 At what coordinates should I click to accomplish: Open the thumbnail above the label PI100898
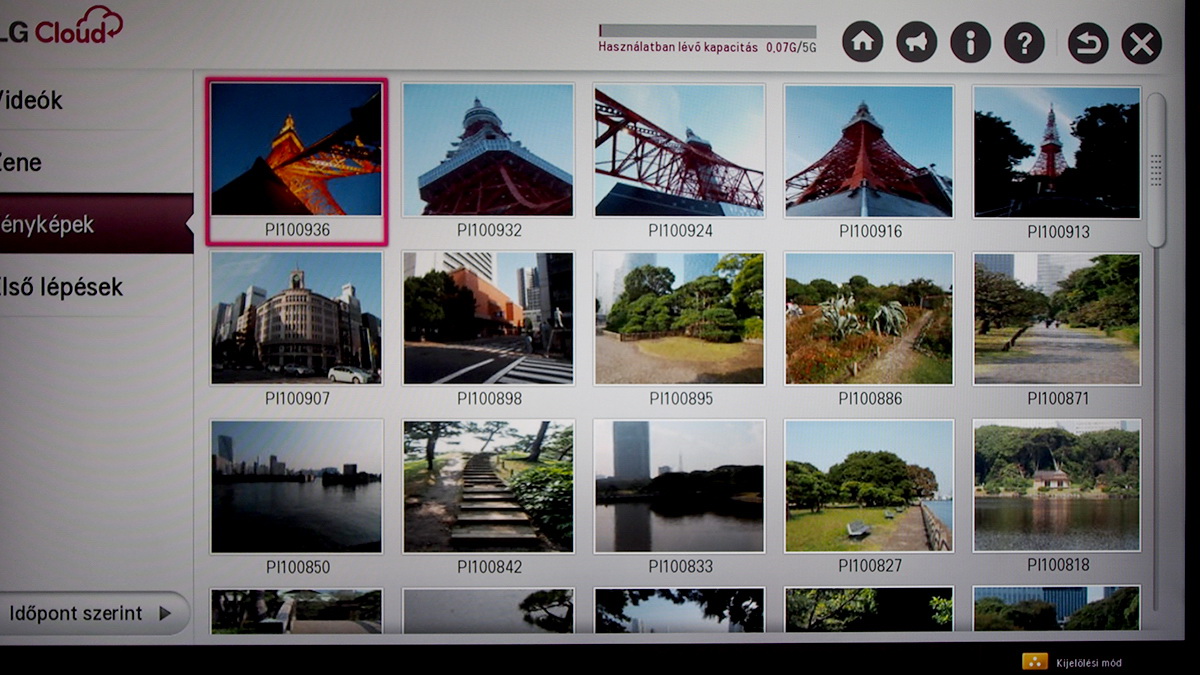(x=488, y=317)
